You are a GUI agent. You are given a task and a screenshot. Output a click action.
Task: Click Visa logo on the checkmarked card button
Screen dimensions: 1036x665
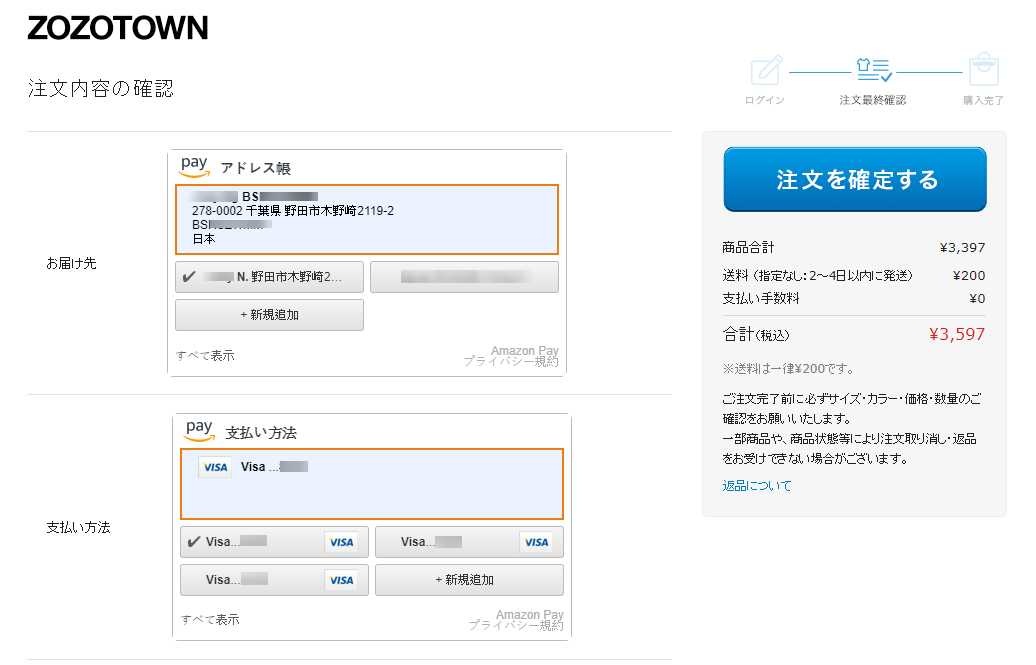(x=341, y=542)
